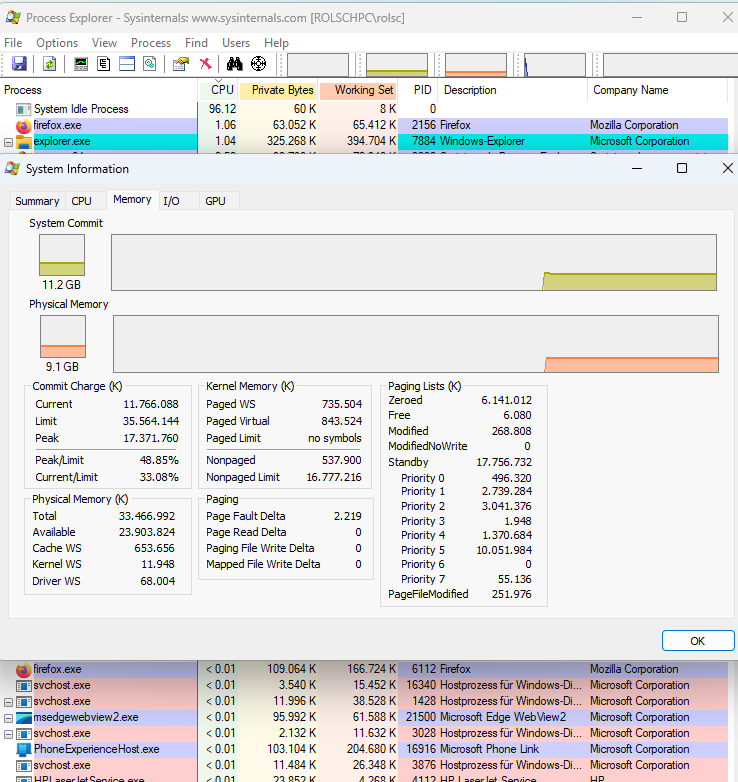Click the red X Kill Process icon
This screenshot has height=782, width=738.
click(205, 64)
